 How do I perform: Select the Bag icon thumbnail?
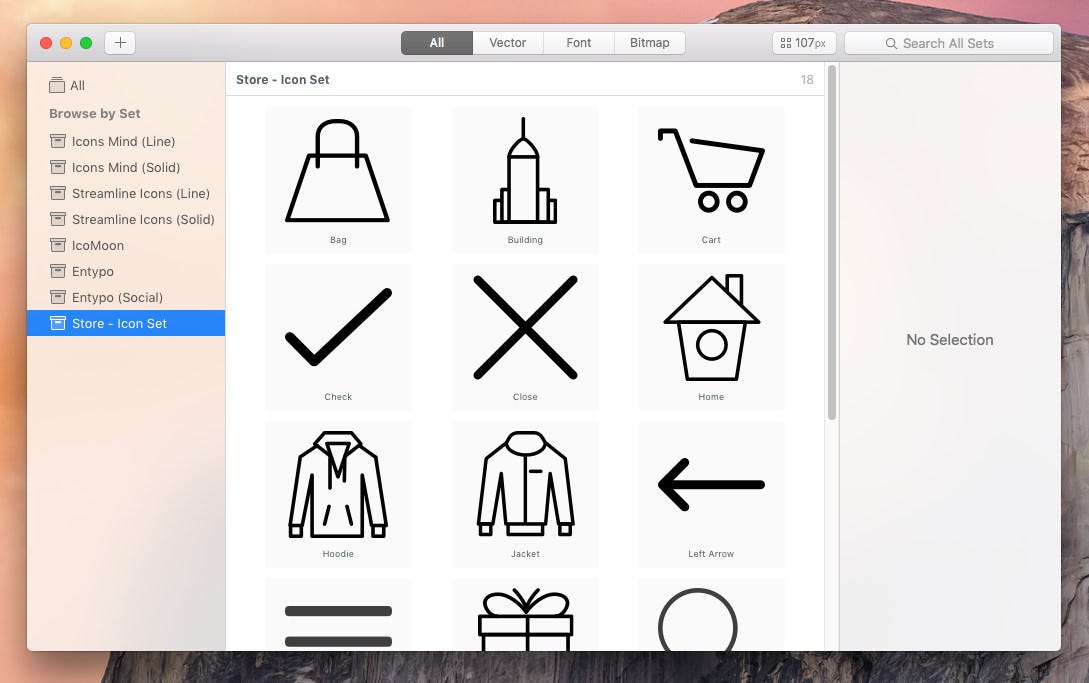coord(338,180)
